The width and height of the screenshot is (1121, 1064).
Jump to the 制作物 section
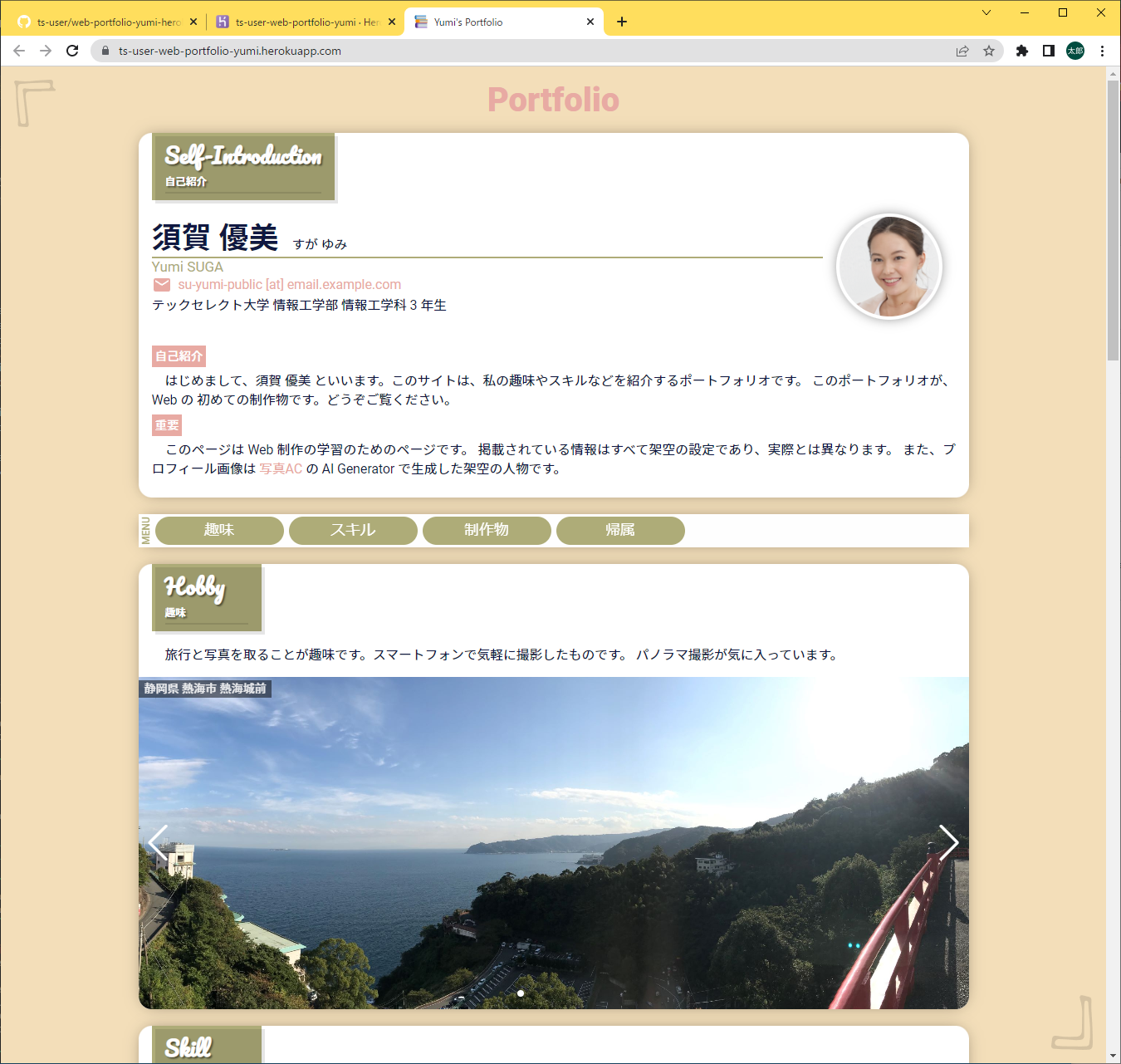[x=487, y=530]
